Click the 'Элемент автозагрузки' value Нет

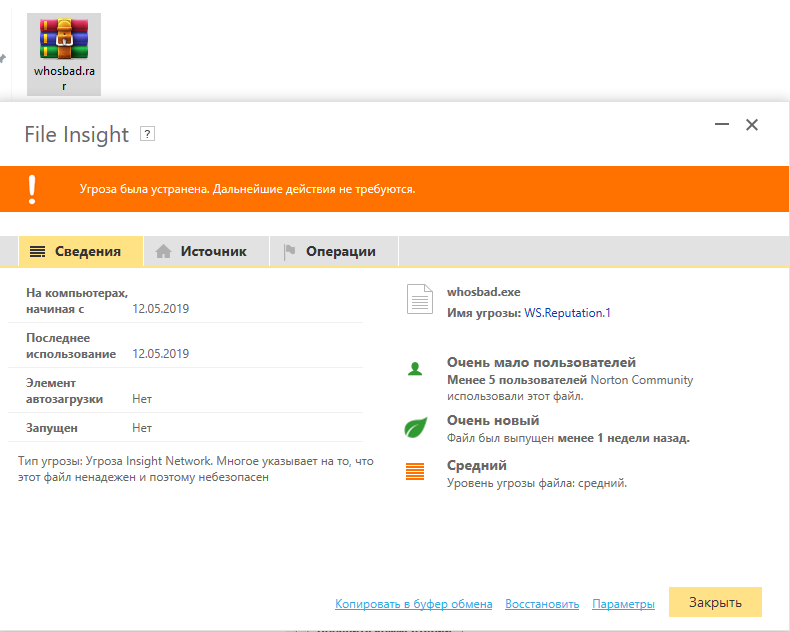click(142, 399)
